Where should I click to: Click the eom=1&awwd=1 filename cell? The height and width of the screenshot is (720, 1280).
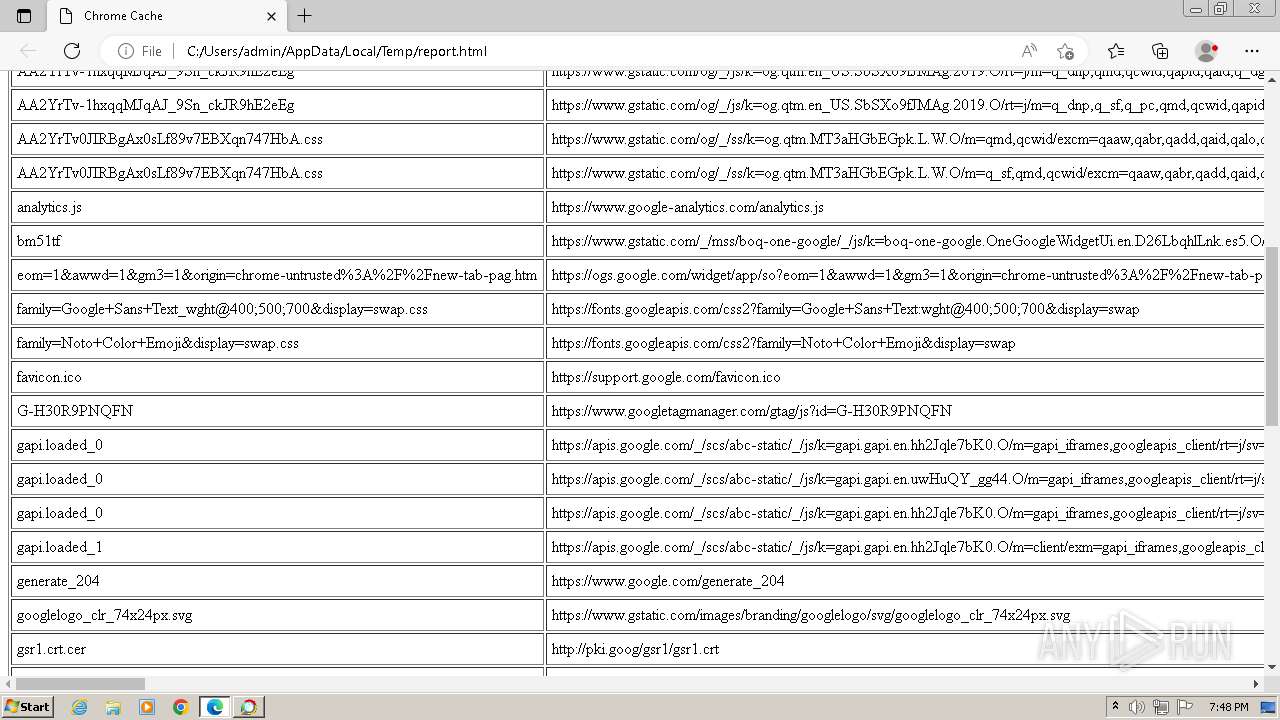[x=277, y=275]
